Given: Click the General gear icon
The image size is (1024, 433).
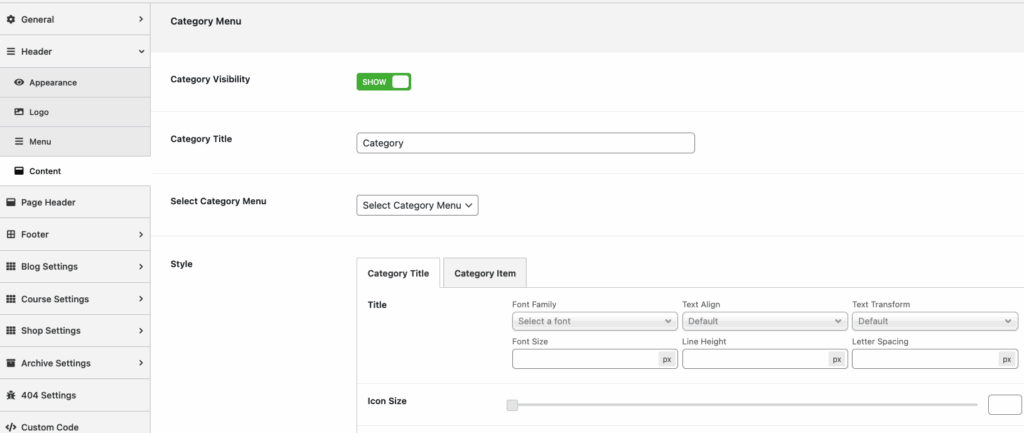Looking at the screenshot, I should [x=11, y=19].
